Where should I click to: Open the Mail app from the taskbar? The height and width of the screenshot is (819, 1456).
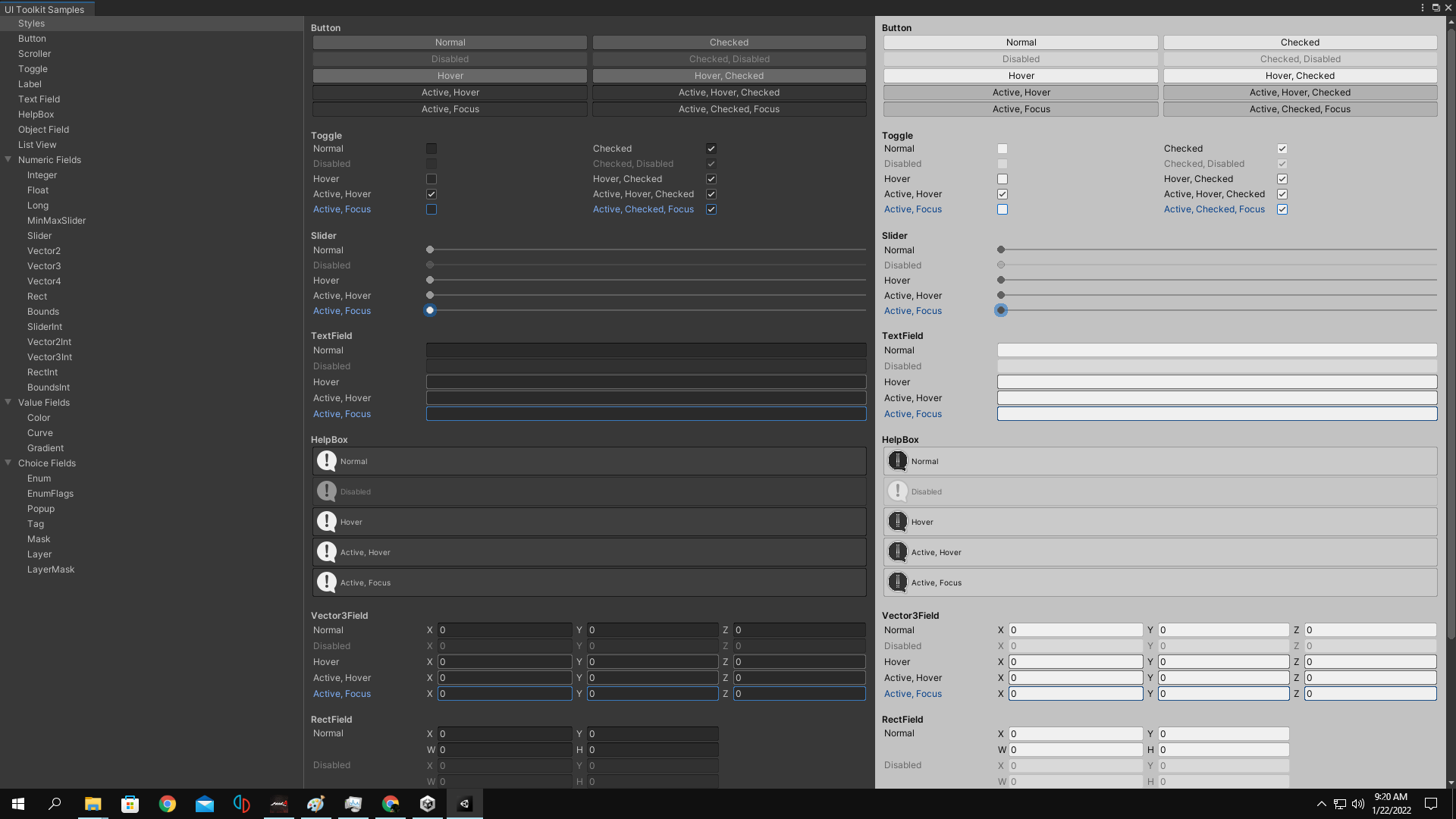coord(205,803)
